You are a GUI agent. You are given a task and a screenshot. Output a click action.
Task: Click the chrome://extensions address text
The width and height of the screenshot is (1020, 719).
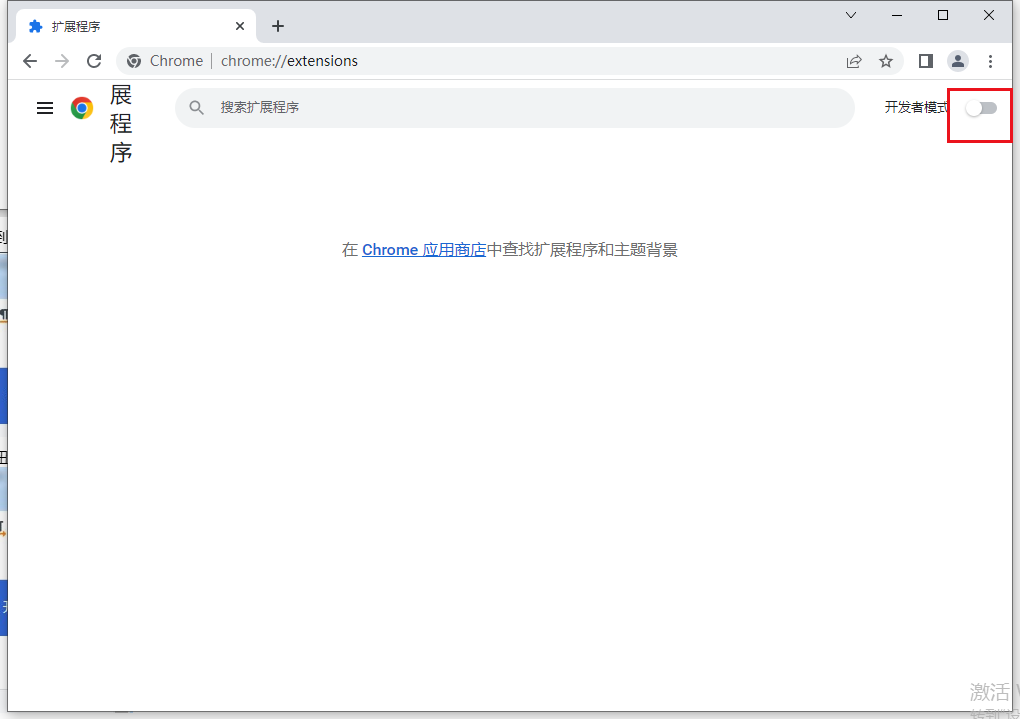[x=289, y=61]
